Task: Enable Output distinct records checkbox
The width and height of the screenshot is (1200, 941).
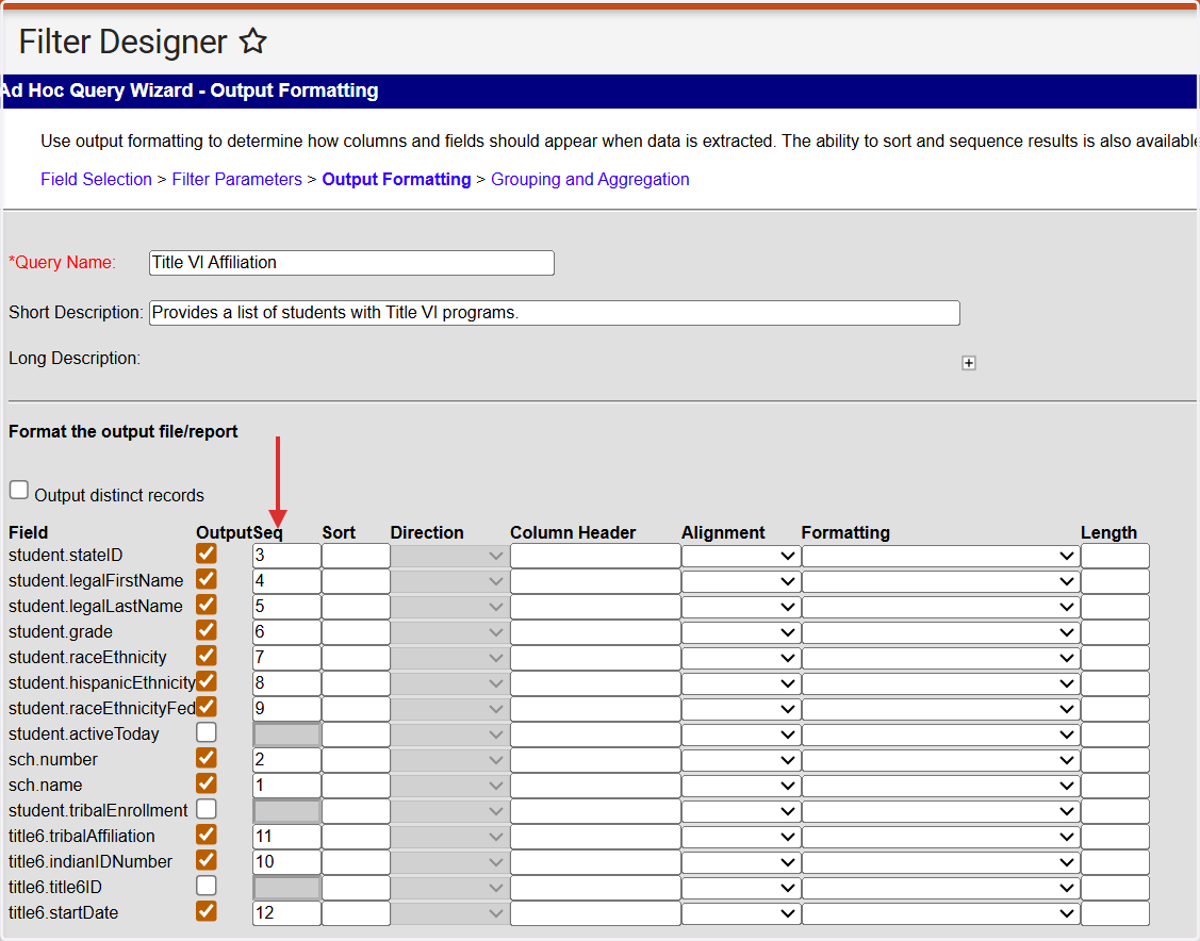Action: point(19,490)
